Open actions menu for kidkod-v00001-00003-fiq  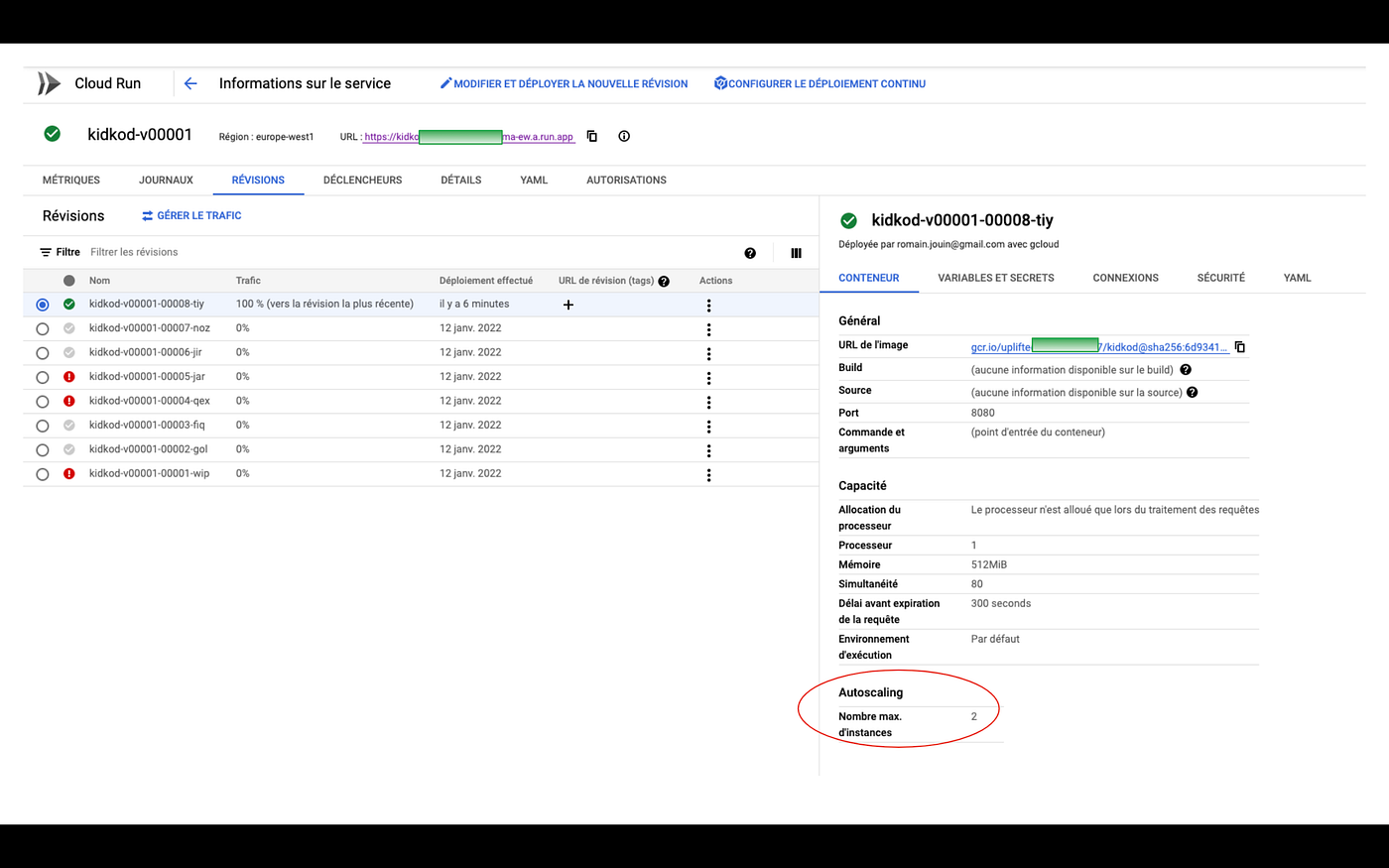coord(708,427)
